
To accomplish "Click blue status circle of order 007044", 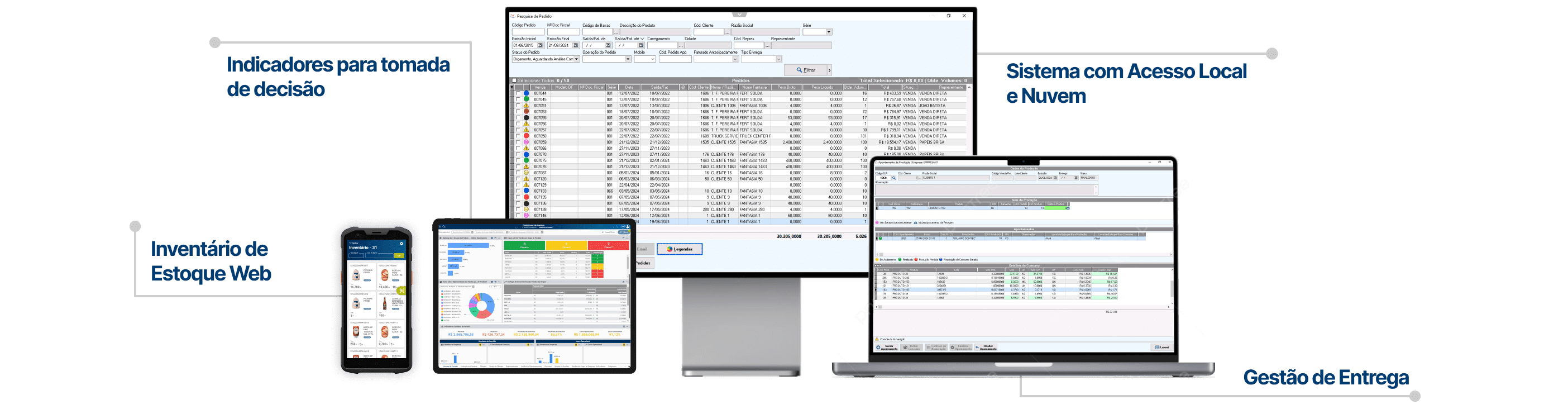I will click(527, 93).
